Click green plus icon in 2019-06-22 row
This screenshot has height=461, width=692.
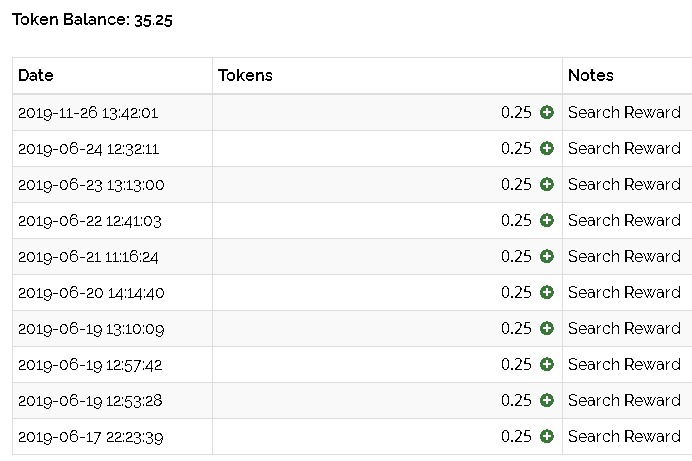546,221
